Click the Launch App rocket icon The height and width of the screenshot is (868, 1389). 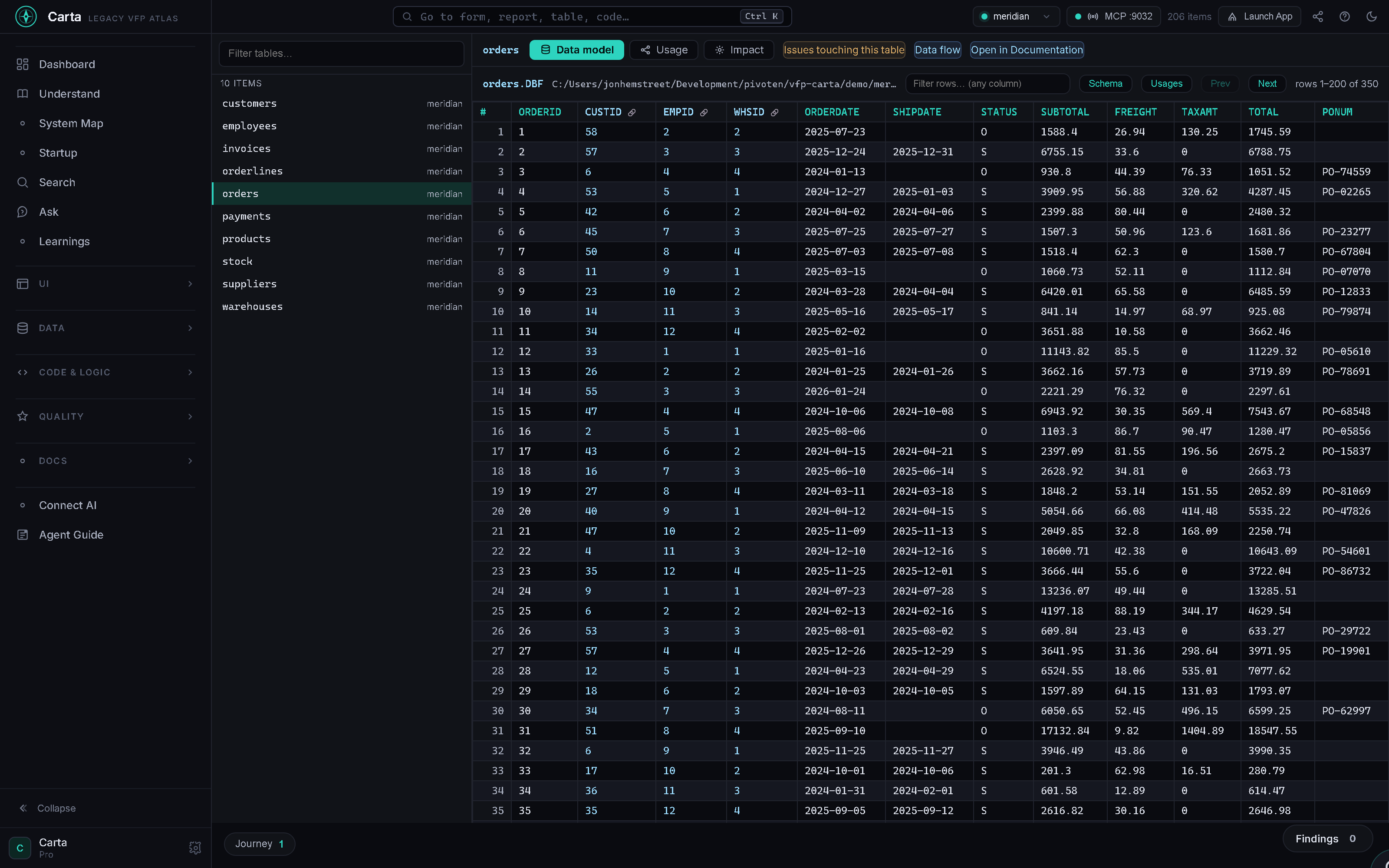pyautogui.click(x=1232, y=16)
